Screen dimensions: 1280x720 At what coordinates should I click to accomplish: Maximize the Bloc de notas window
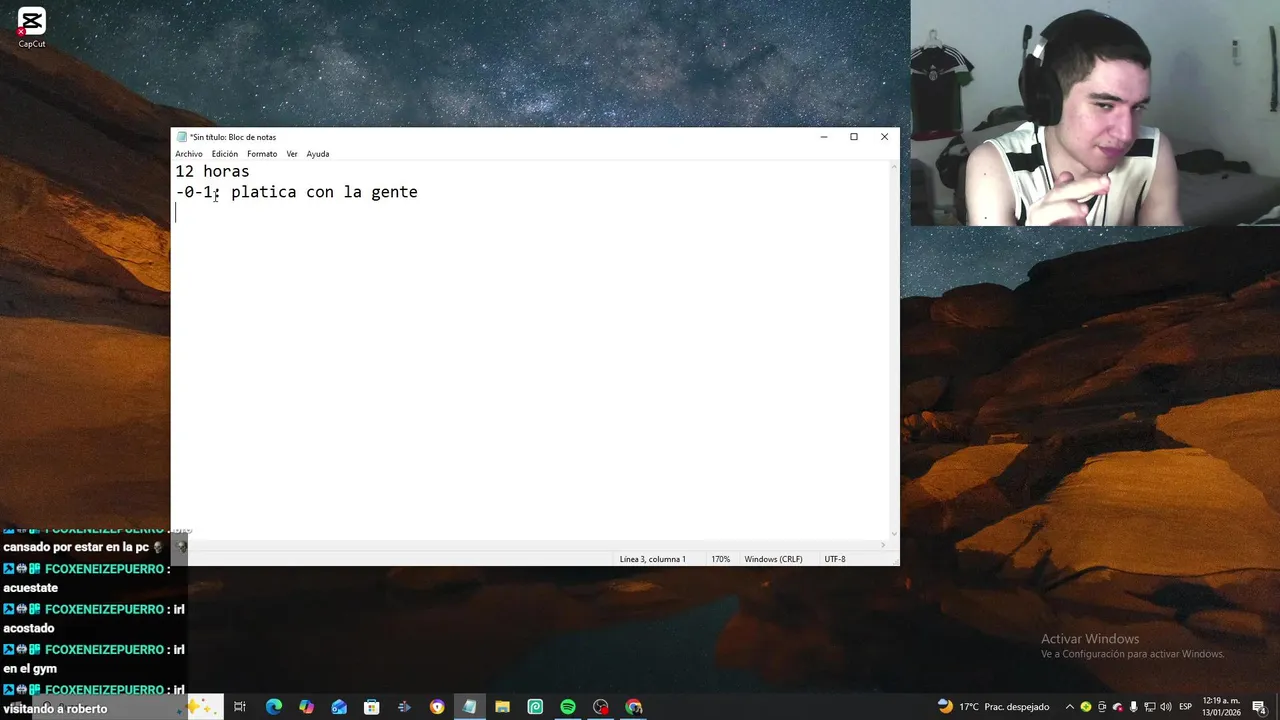click(854, 137)
